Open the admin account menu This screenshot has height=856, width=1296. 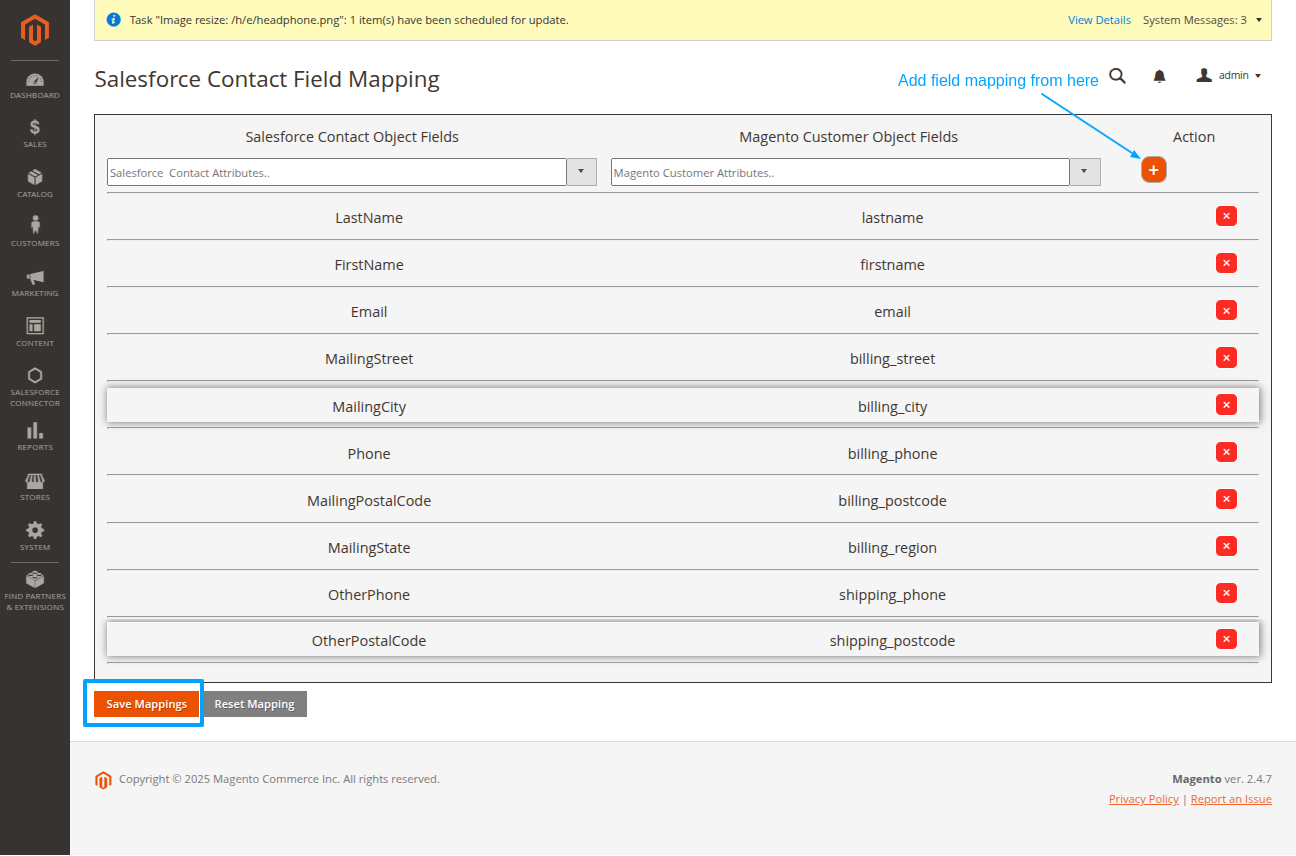[x=1229, y=75]
